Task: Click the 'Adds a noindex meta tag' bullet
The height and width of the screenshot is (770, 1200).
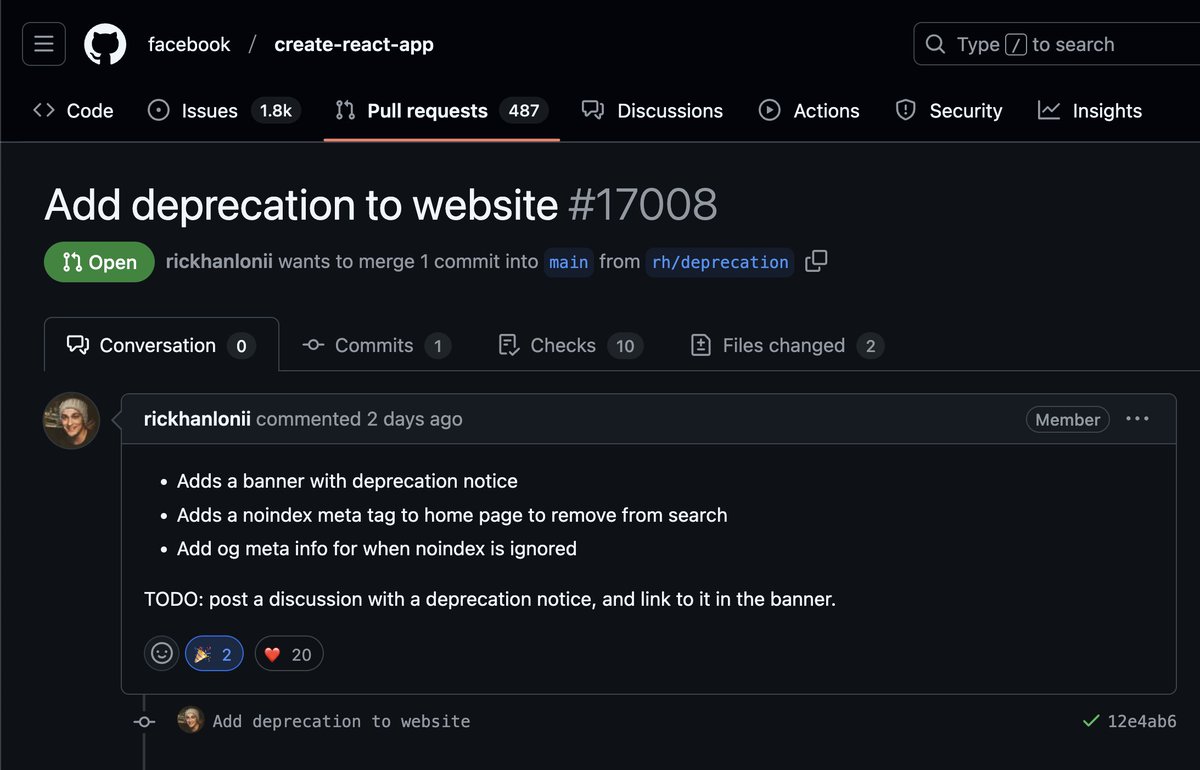Action: [x=452, y=515]
